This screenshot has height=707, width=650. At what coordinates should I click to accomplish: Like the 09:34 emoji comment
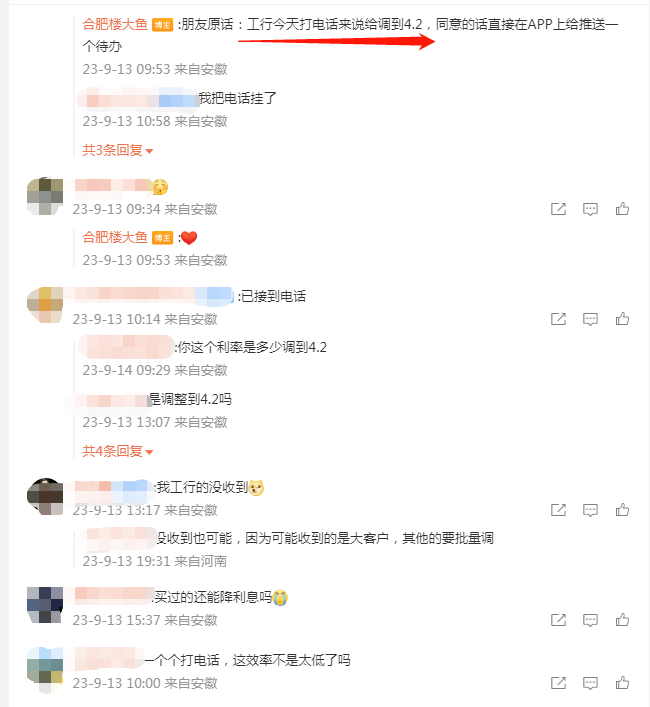[622, 209]
